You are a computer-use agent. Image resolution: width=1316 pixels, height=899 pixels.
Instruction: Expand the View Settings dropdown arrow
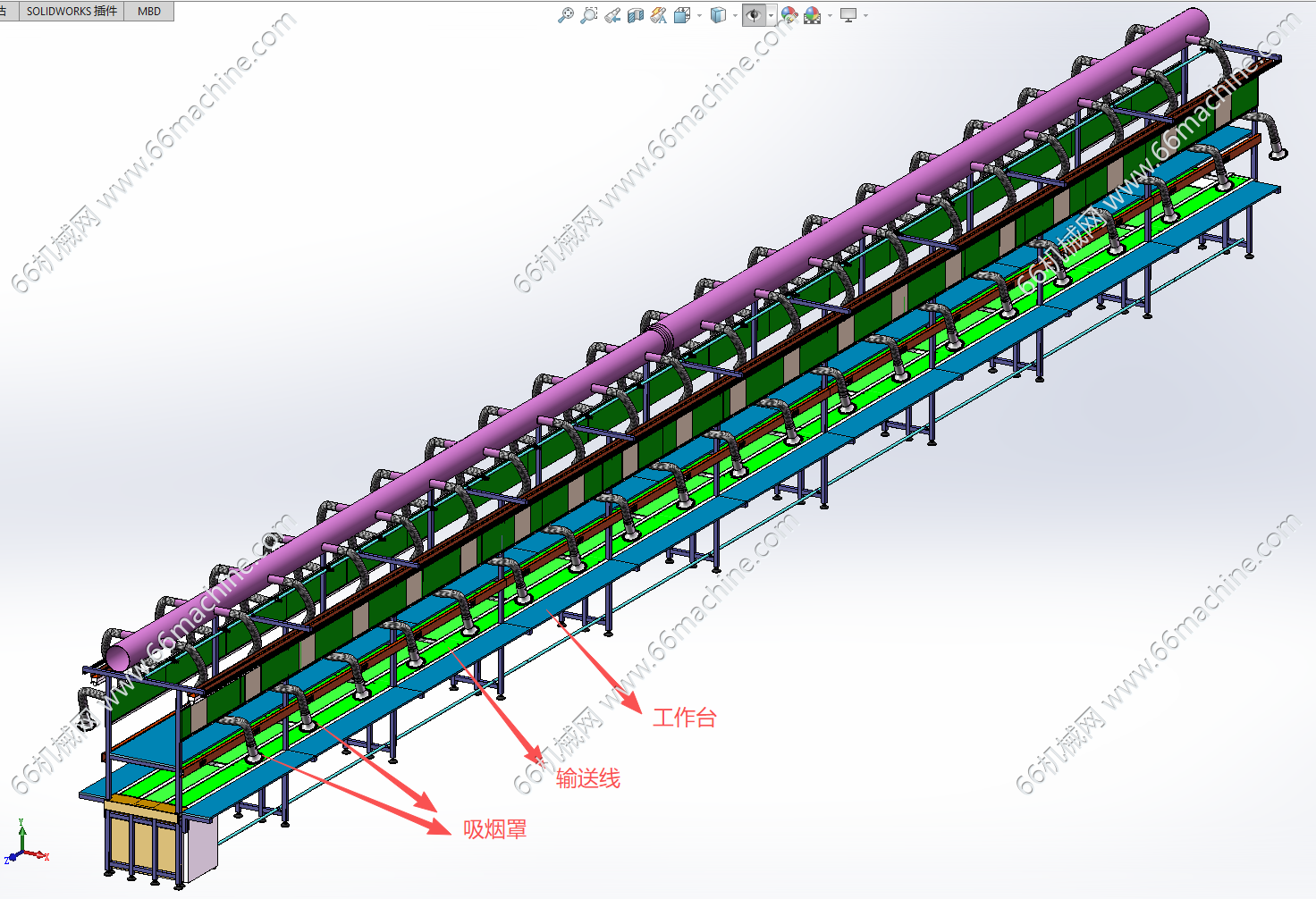[x=865, y=15]
